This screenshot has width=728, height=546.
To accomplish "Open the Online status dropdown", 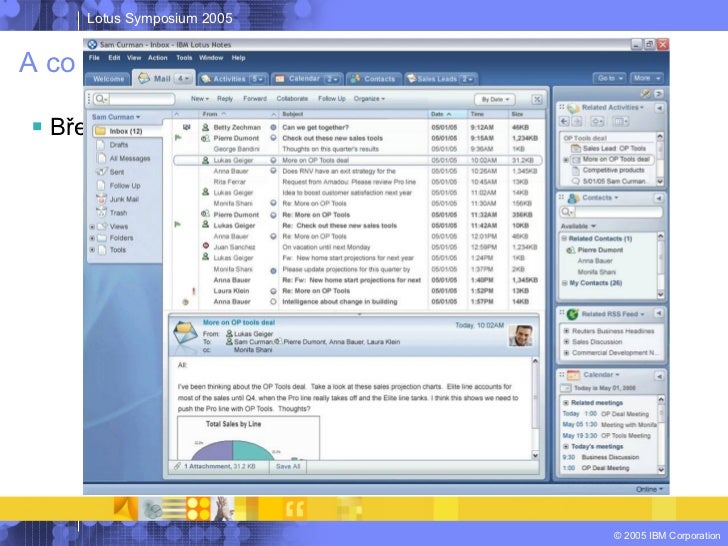I will [649, 489].
